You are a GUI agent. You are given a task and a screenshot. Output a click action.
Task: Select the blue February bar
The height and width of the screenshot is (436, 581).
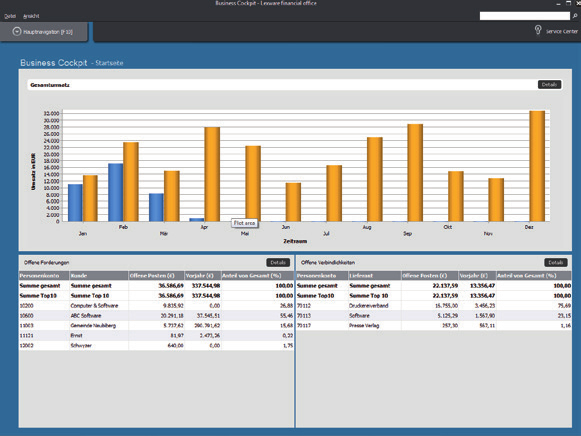point(116,192)
